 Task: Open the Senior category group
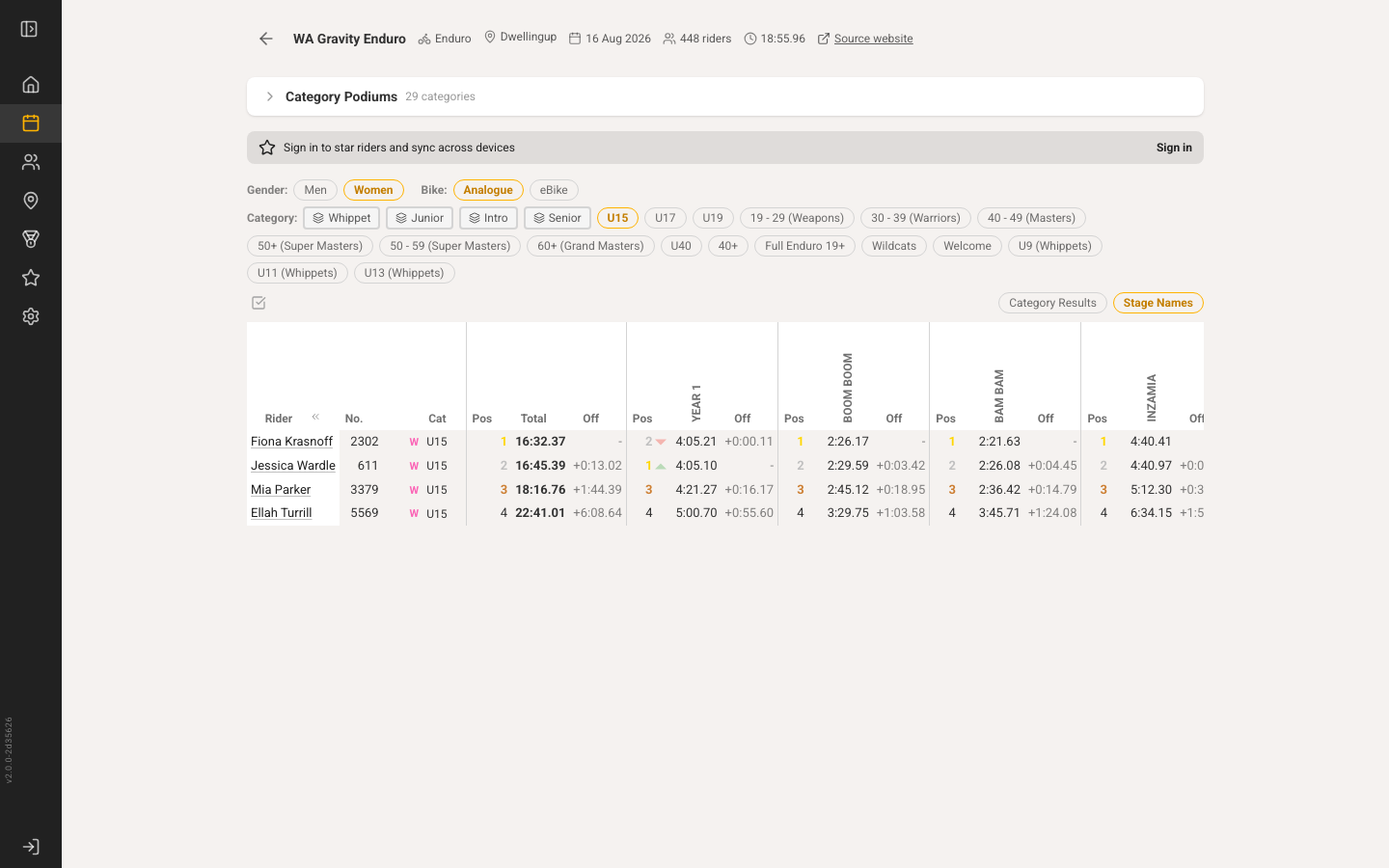(x=558, y=218)
